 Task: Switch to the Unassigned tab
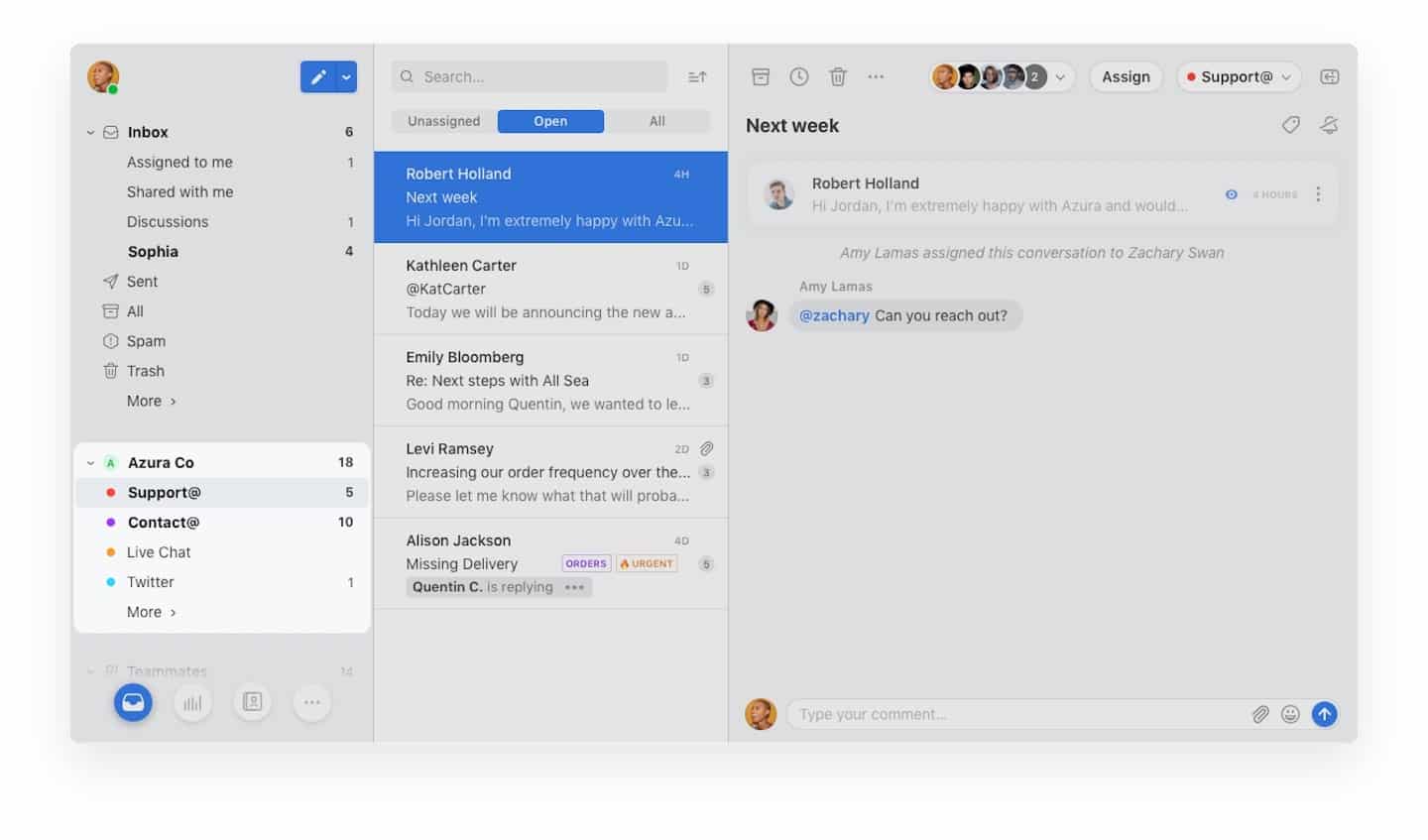[443, 121]
